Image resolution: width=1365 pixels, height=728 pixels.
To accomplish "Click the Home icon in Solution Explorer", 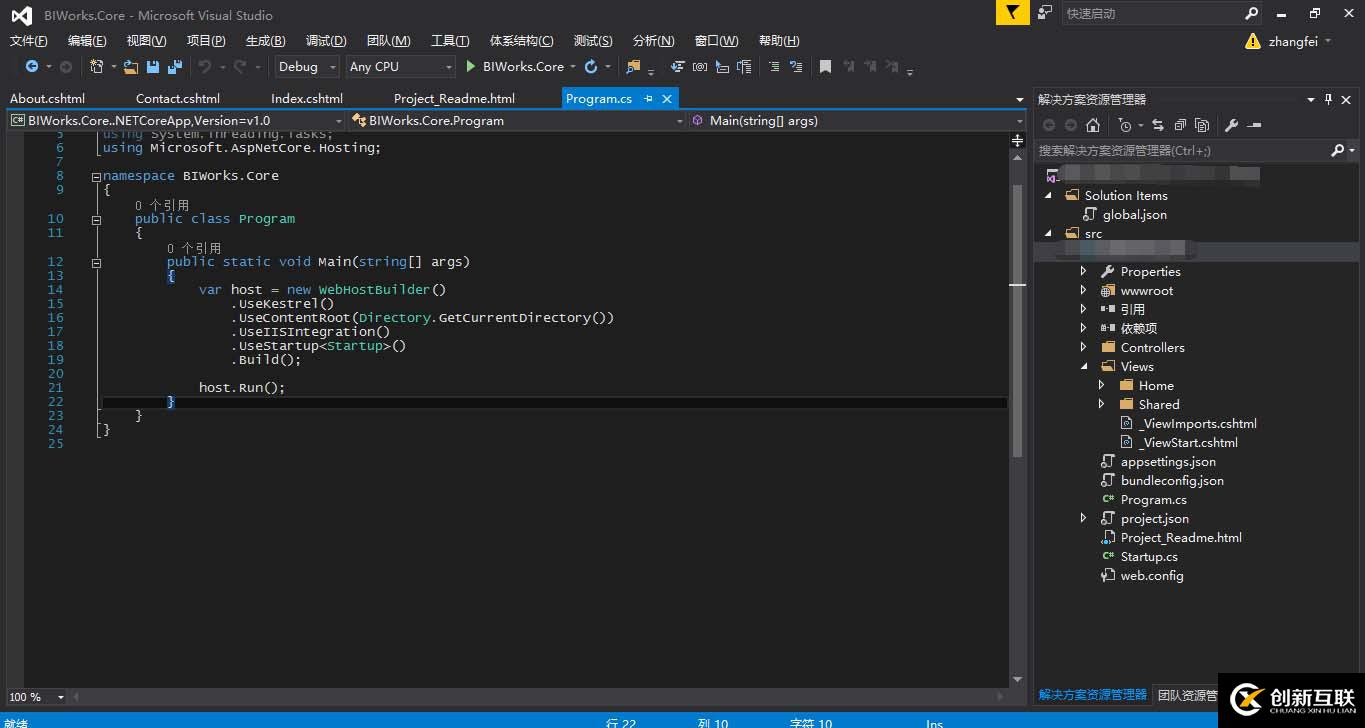I will [1093, 125].
